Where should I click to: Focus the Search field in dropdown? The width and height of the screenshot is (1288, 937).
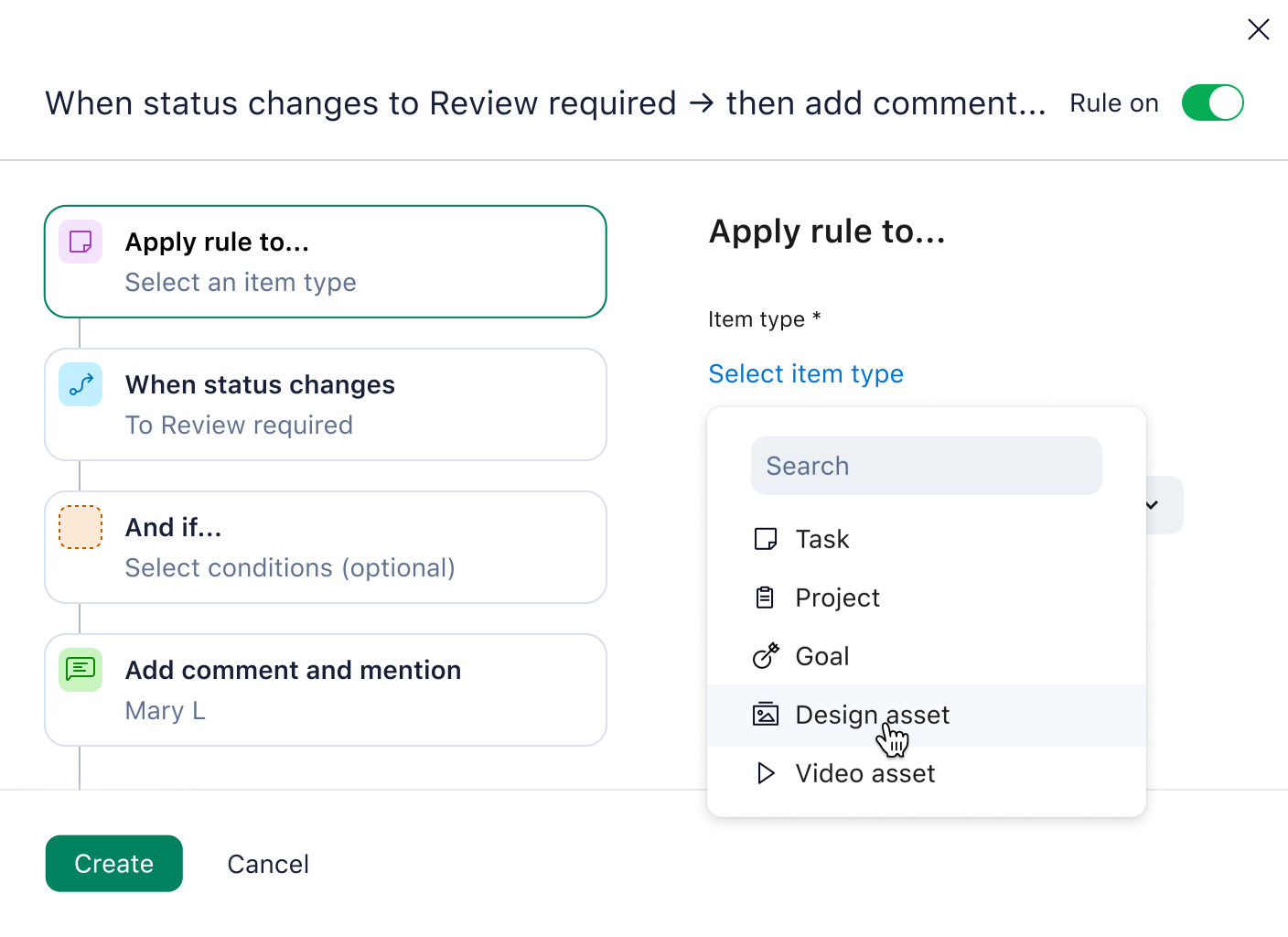[x=926, y=466]
